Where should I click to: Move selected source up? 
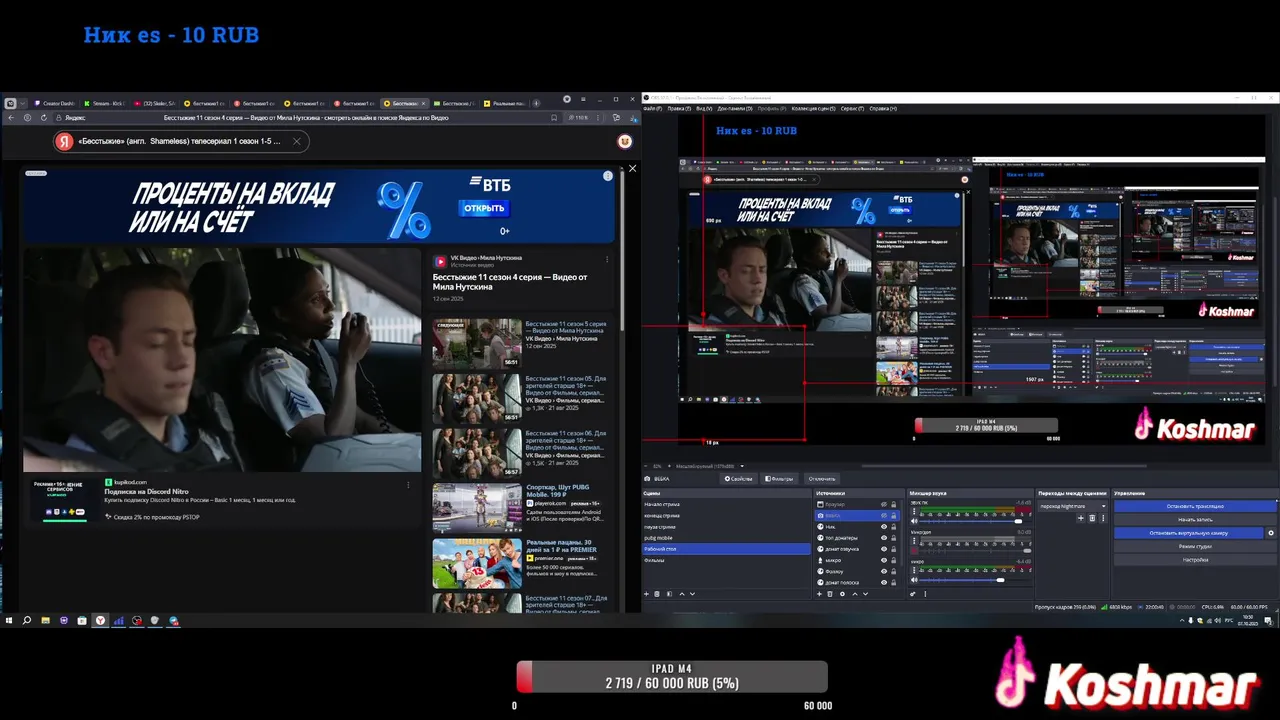(x=855, y=594)
